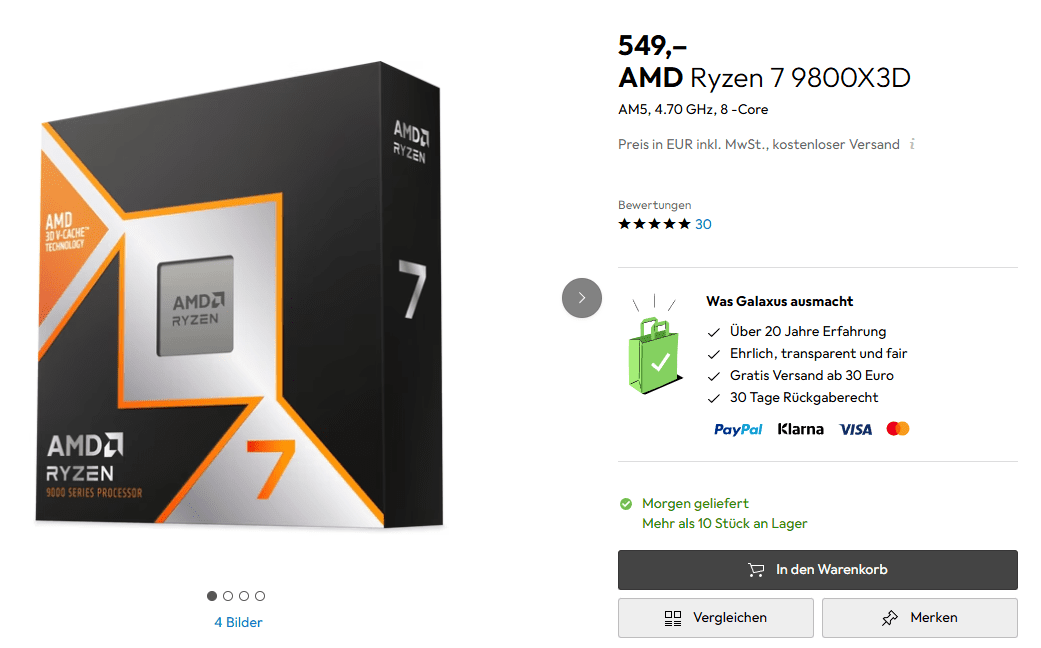1041x648 pixels.
Task: Click the AMD Ryzen 7 box image
Action: pos(238,295)
